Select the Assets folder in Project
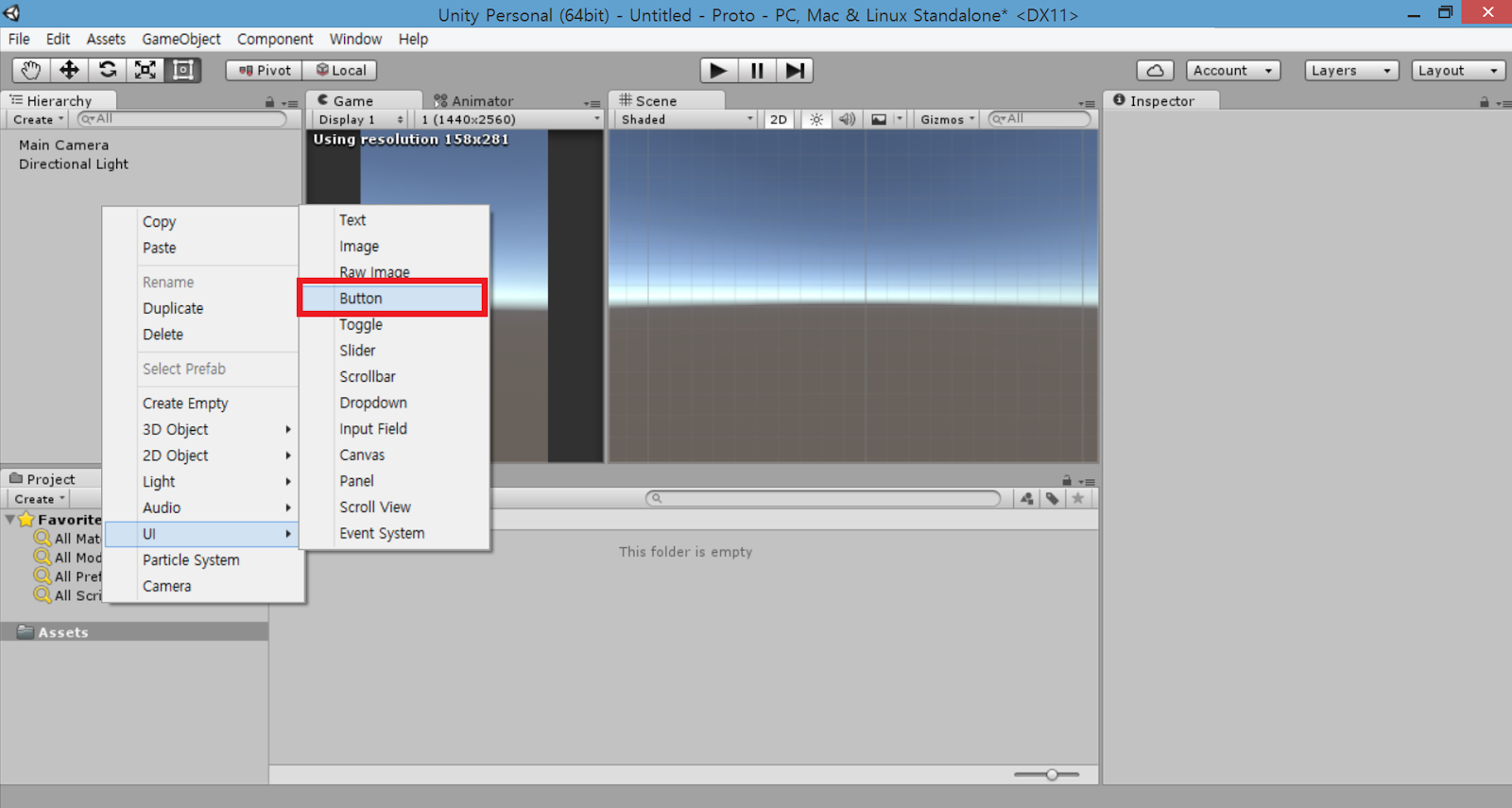1512x808 pixels. pyautogui.click(x=134, y=632)
